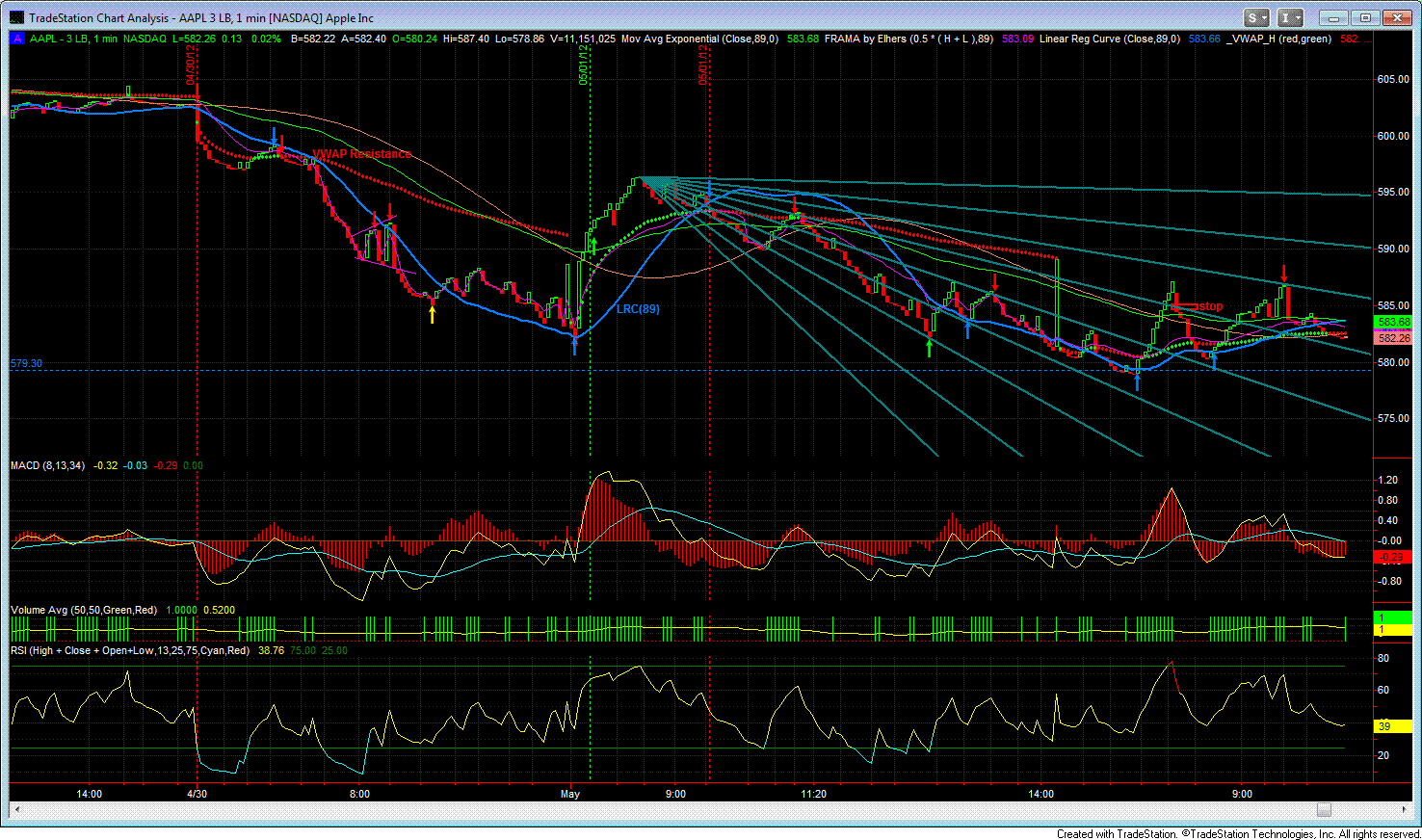This screenshot has height=840, width=1422.
Task: Click the "579.30" horizontal line label
Action: tap(27, 364)
